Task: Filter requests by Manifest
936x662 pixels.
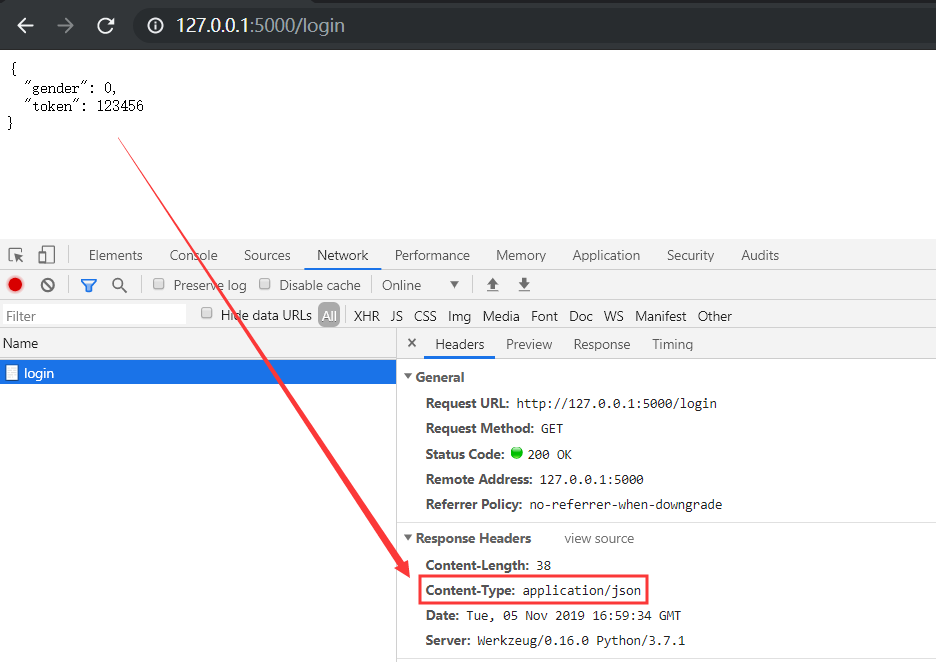Action: tap(660, 316)
